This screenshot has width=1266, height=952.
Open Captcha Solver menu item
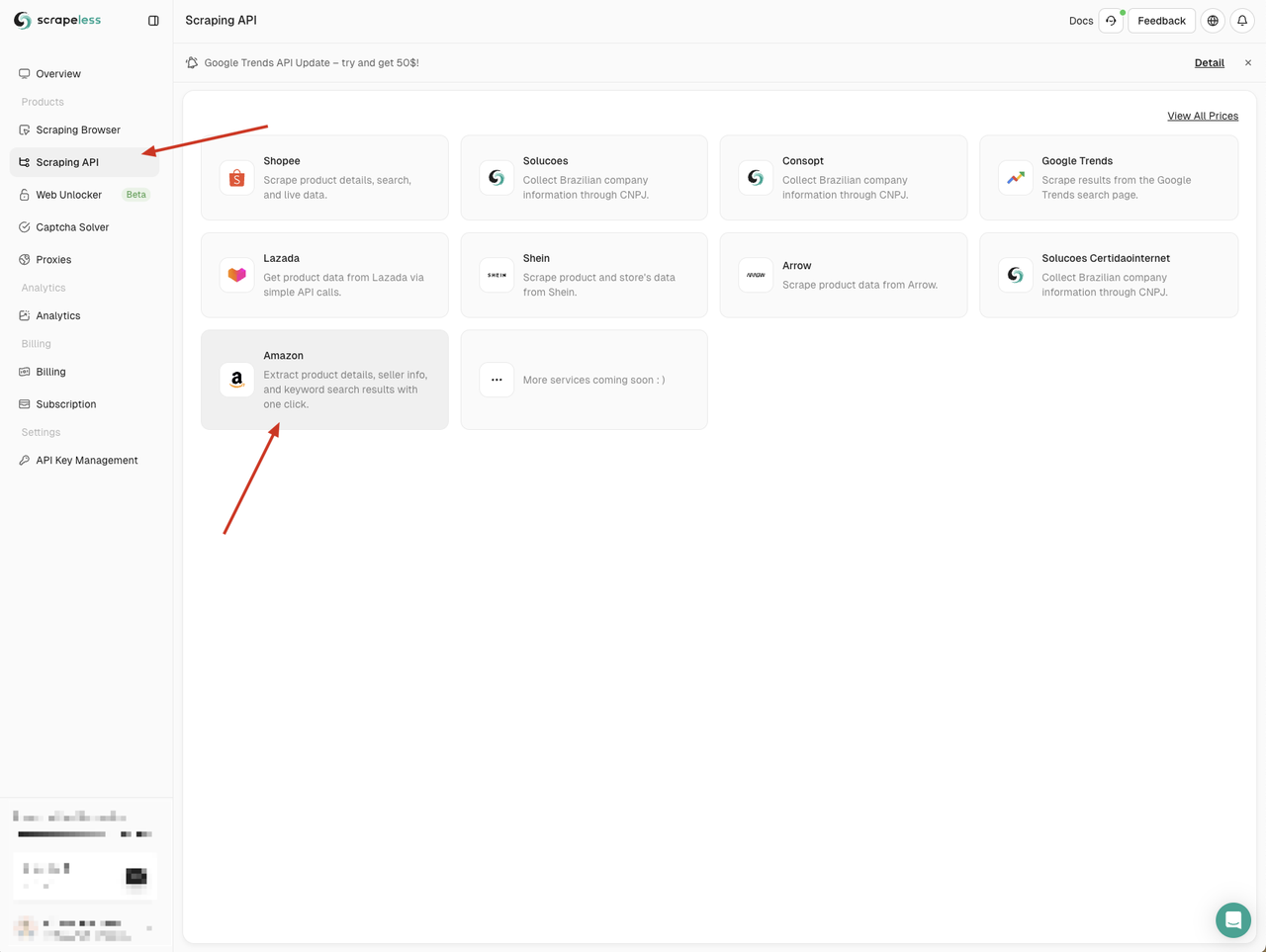[84, 227]
